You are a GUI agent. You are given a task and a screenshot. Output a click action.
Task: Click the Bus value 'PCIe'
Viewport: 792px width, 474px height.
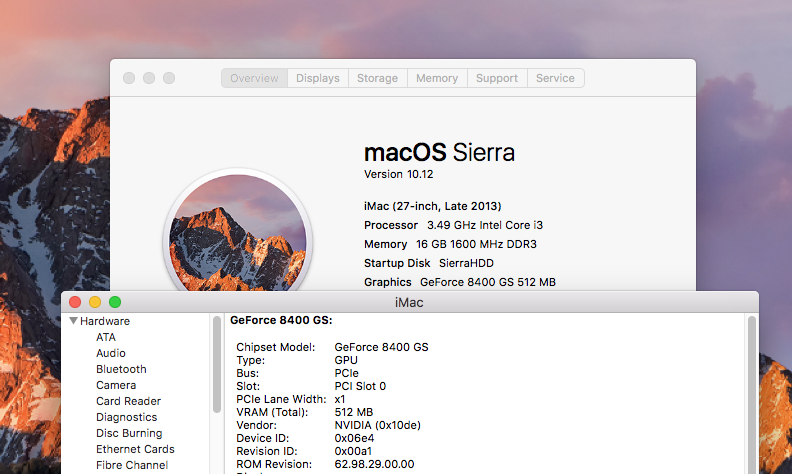(346, 373)
